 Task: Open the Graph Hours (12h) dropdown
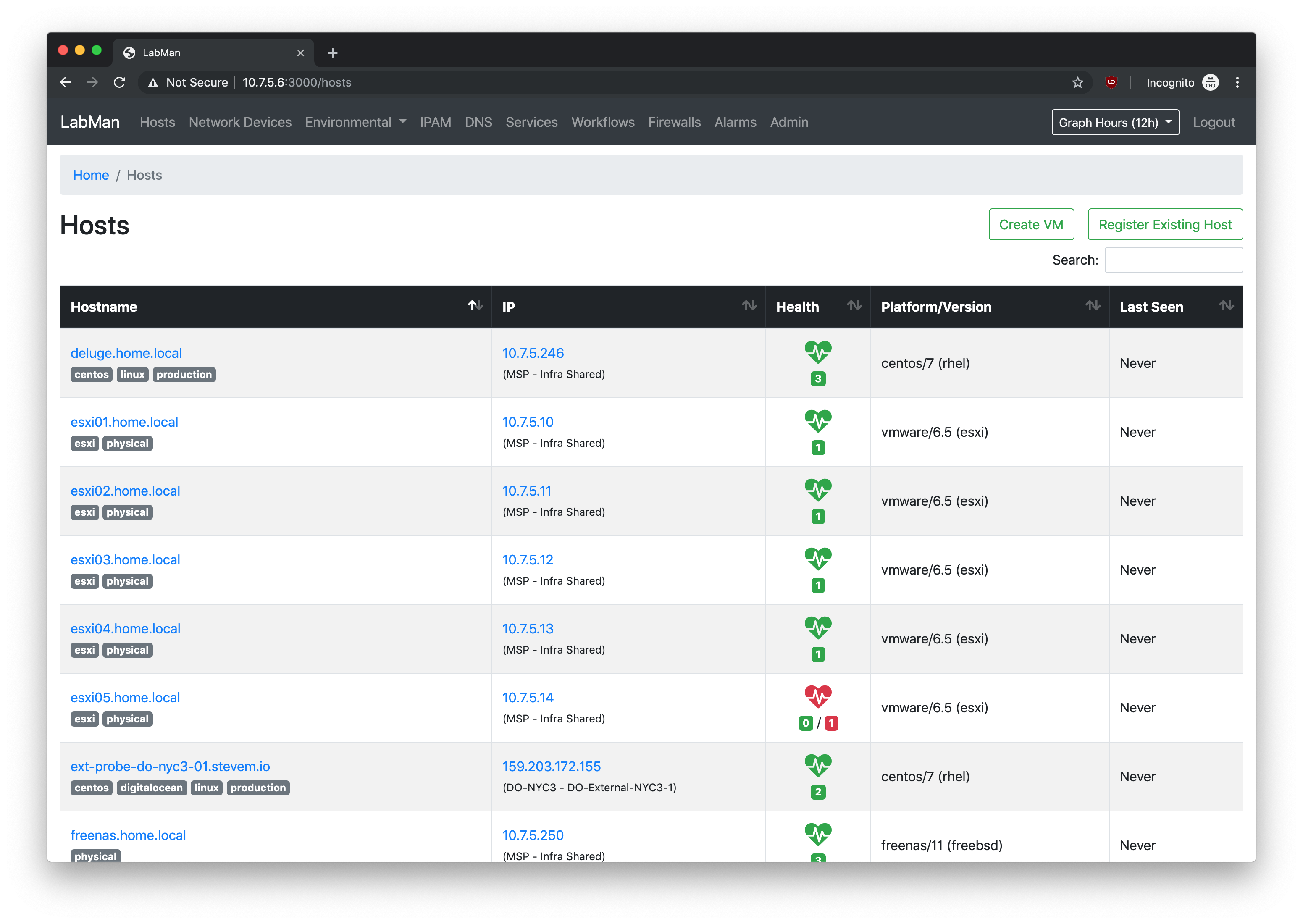click(x=1115, y=122)
